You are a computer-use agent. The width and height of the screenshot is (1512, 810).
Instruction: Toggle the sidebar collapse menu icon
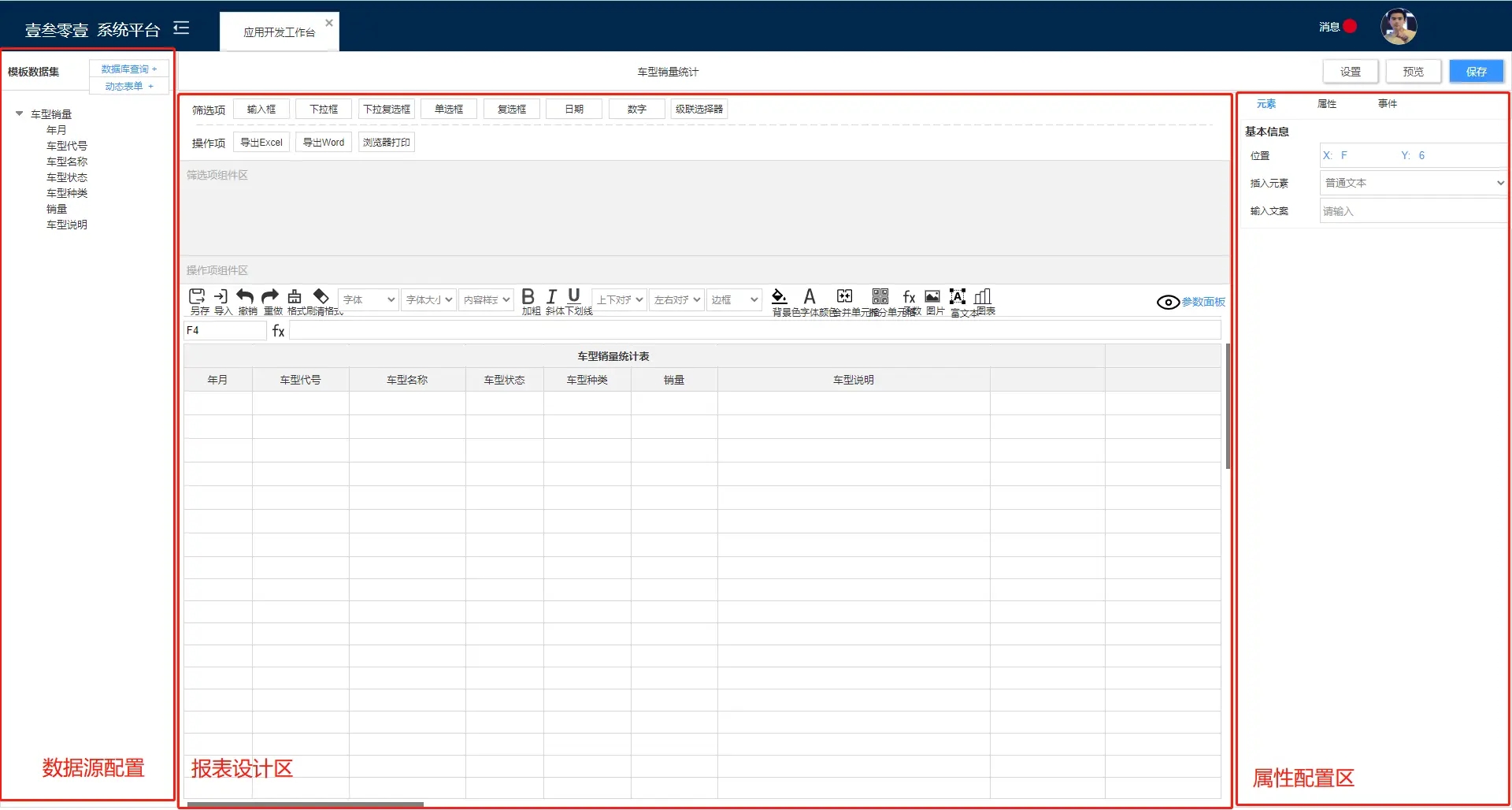coord(182,28)
